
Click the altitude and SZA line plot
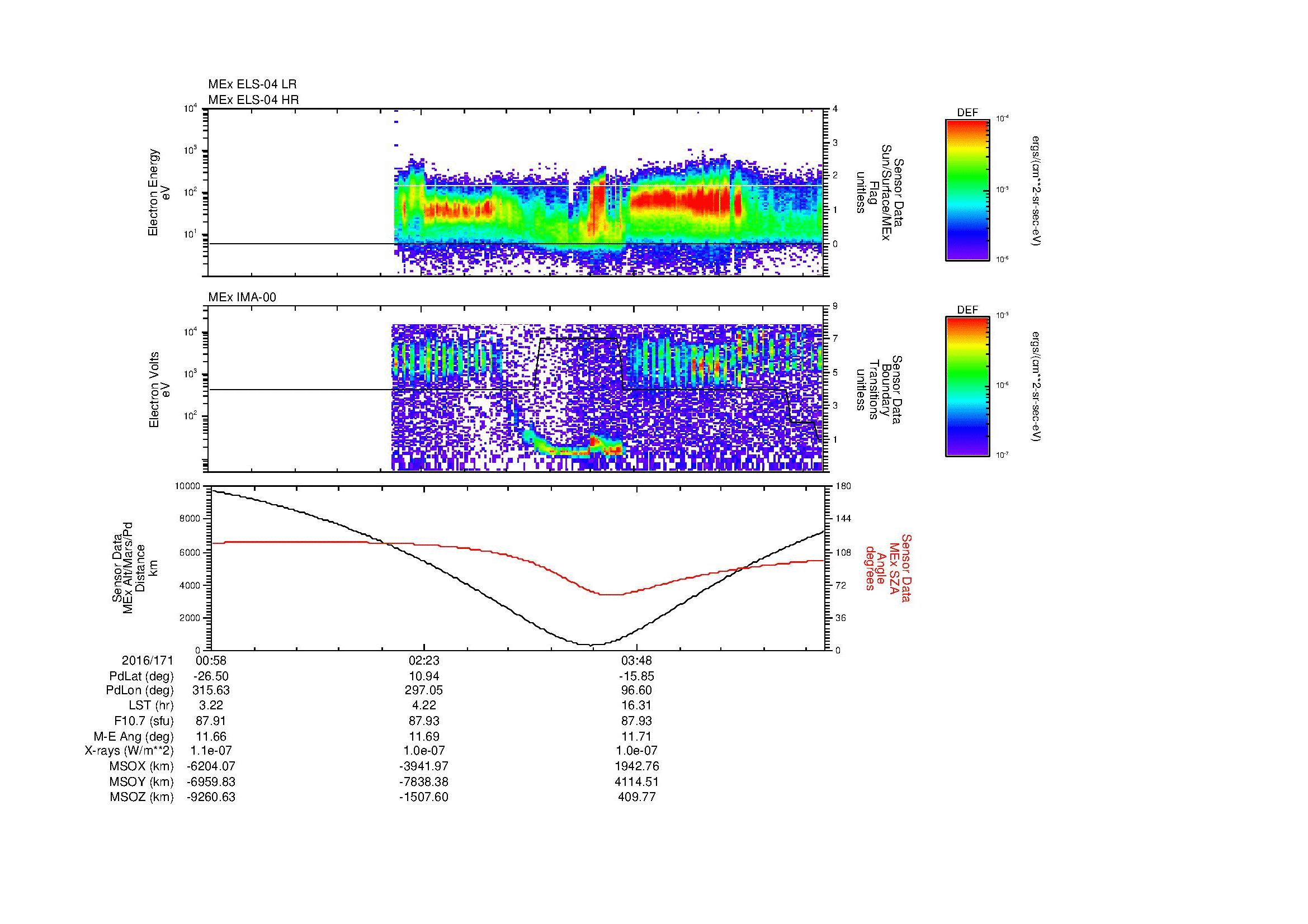coord(518,567)
